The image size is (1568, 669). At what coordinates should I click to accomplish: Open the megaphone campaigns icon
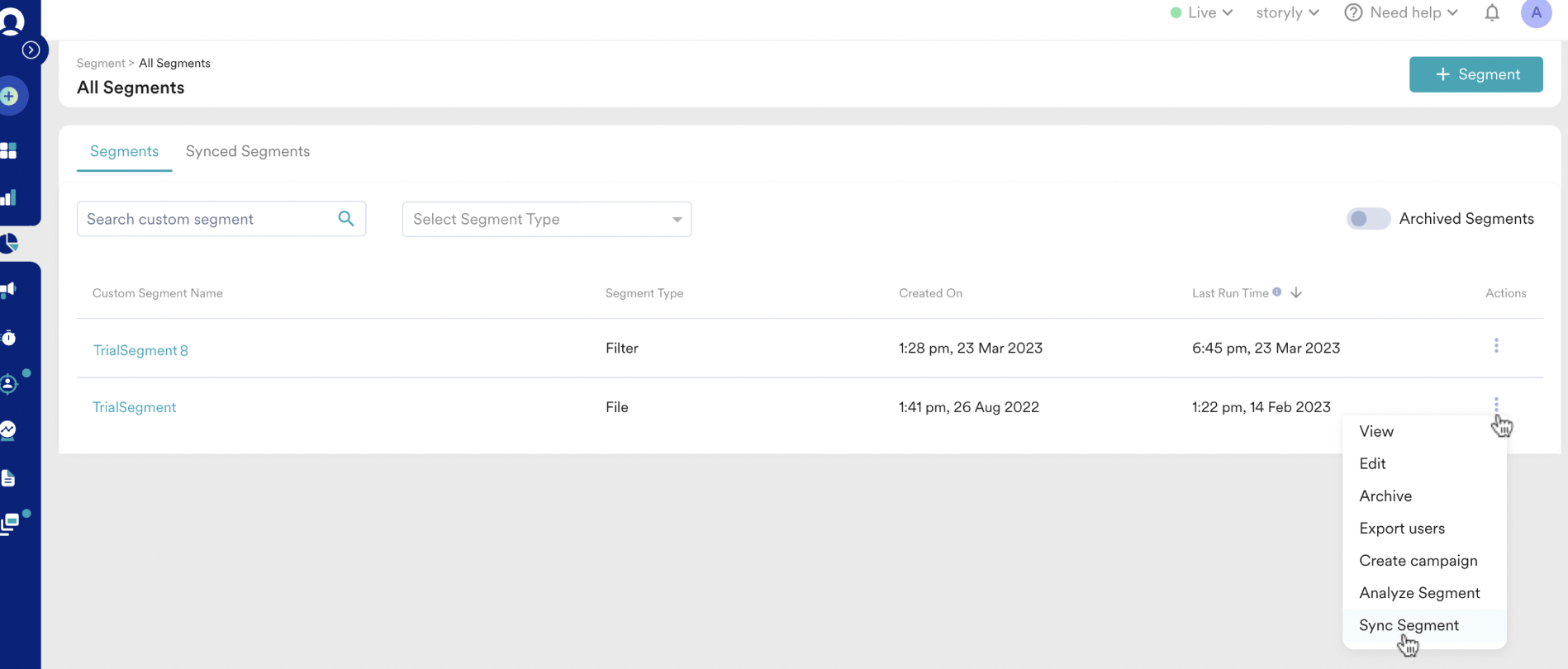tap(9, 289)
